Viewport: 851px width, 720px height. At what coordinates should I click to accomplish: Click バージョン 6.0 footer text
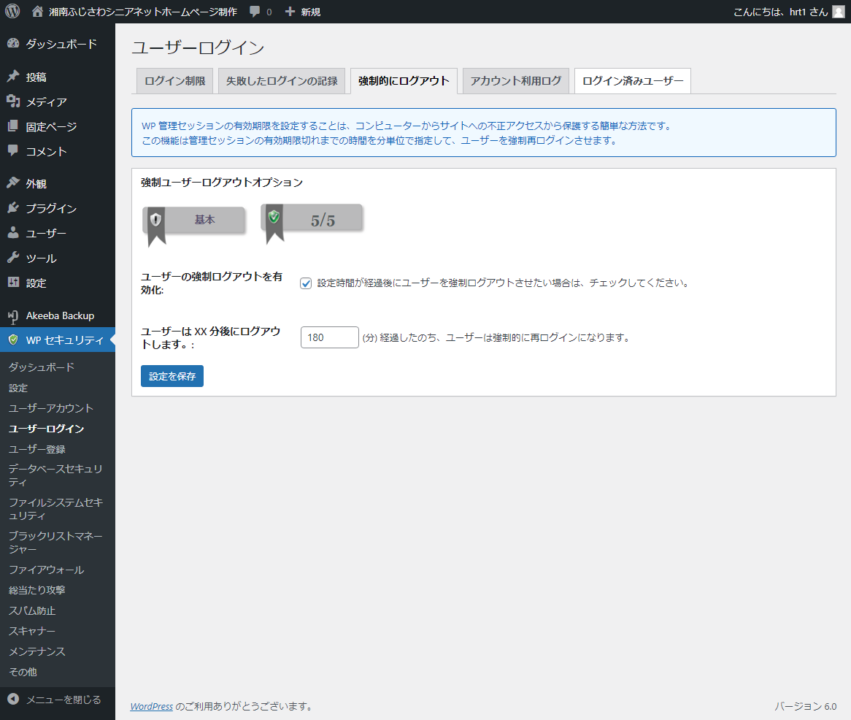click(x=805, y=706)
